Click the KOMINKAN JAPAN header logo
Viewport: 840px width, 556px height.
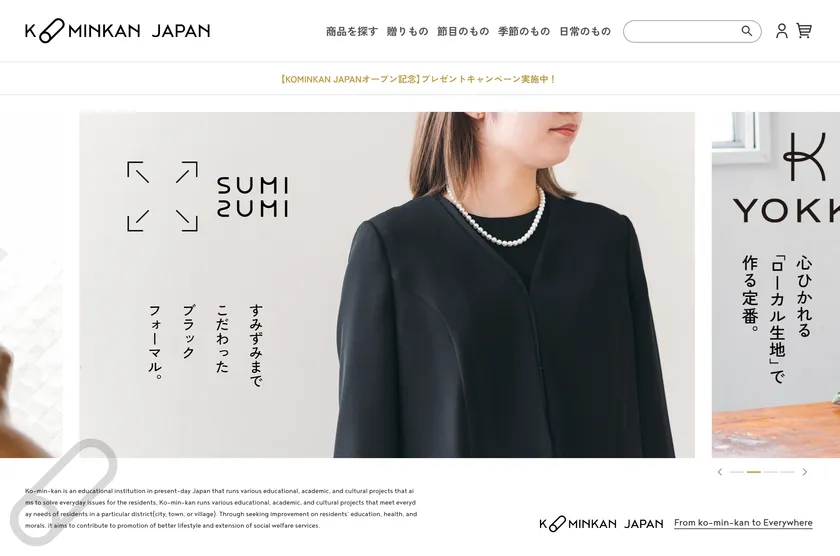click(x=117, y=31)
